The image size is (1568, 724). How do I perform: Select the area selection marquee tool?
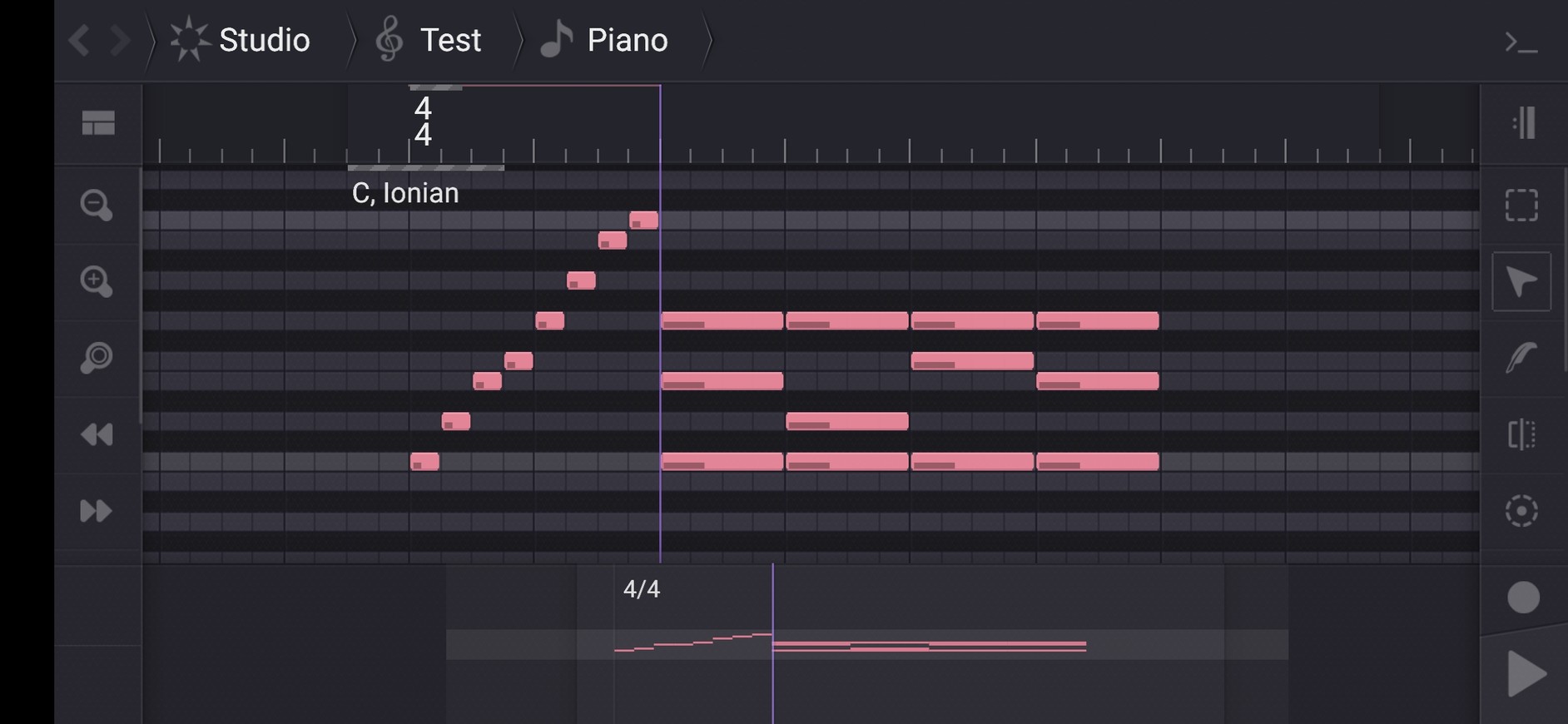(1521, 205)
